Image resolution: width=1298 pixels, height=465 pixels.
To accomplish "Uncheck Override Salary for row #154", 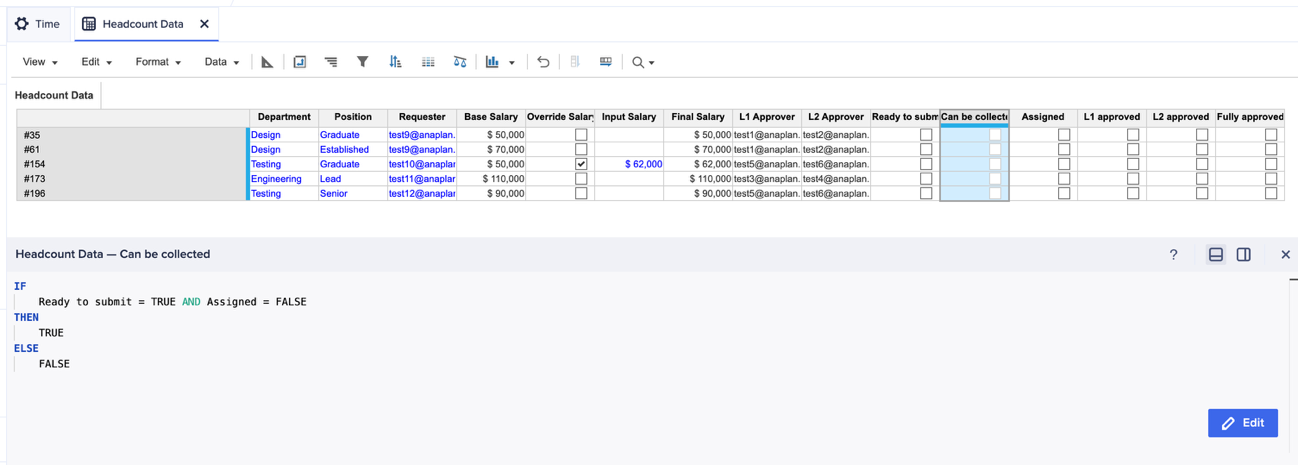I will click(x=581, y=164).
